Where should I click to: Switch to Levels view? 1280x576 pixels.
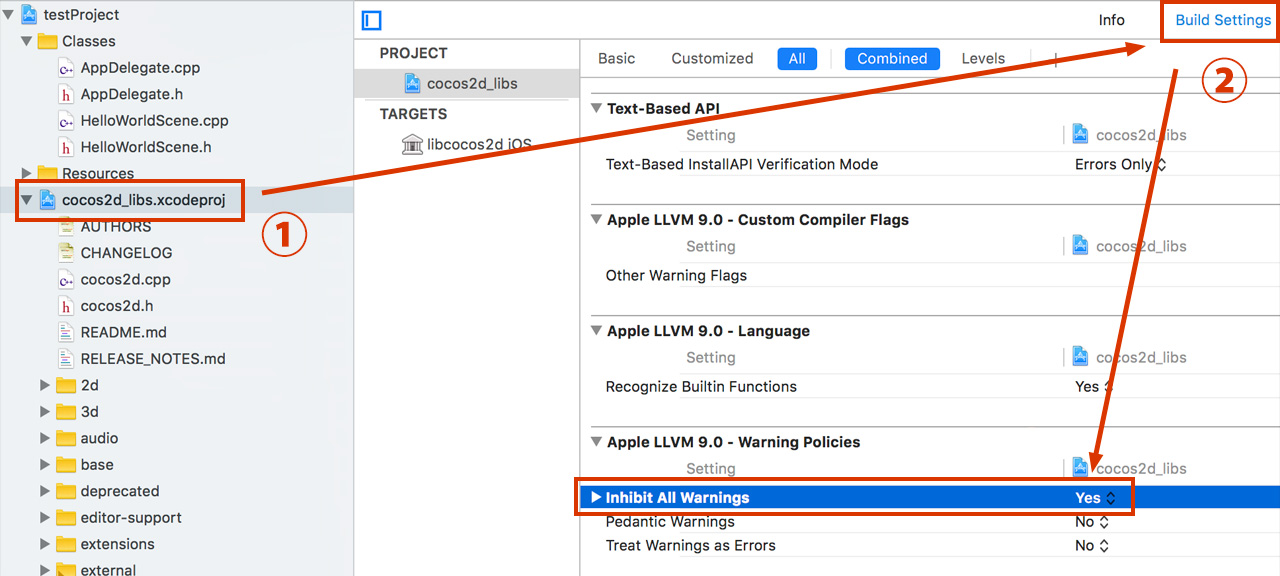983,59
